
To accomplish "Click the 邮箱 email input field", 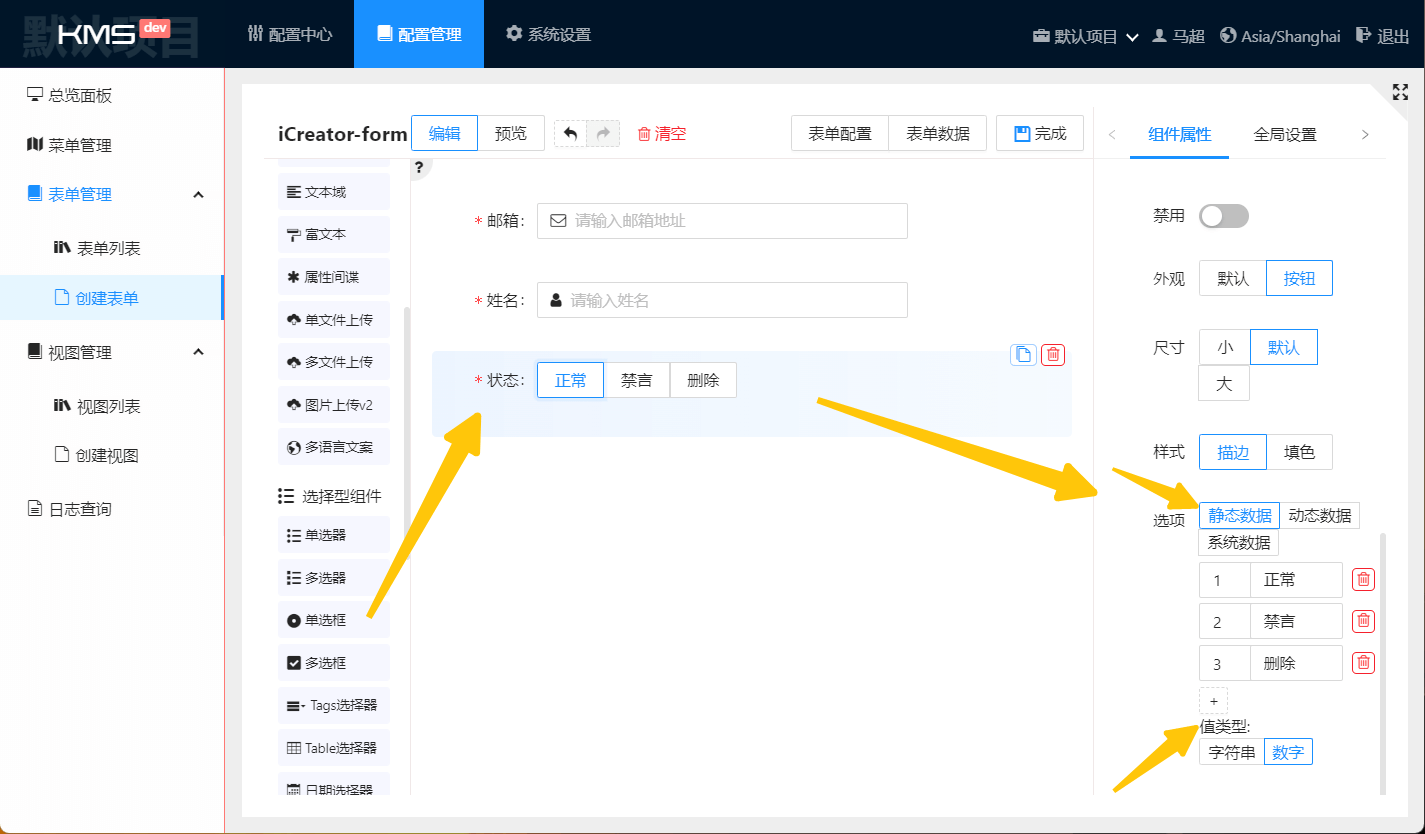I will (x=722, y=221).
